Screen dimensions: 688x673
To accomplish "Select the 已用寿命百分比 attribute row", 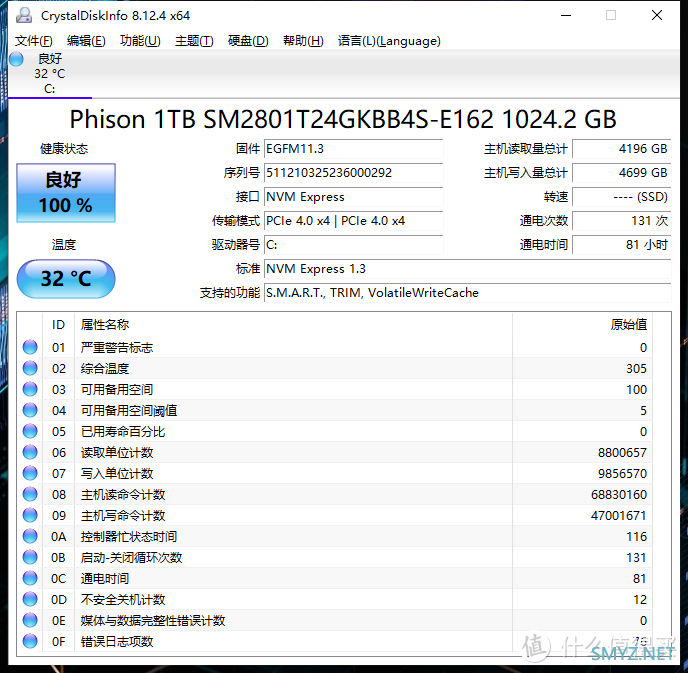I will coord(335,431).
